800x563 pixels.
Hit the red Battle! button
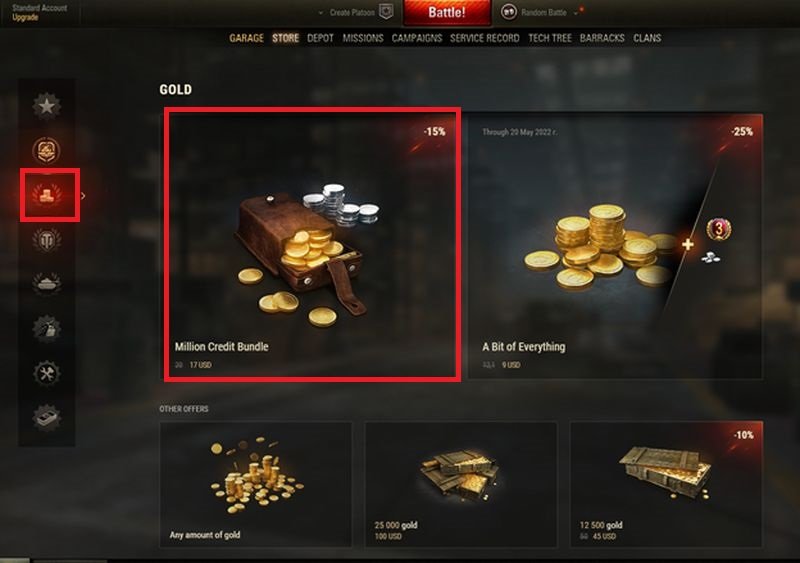446,12
